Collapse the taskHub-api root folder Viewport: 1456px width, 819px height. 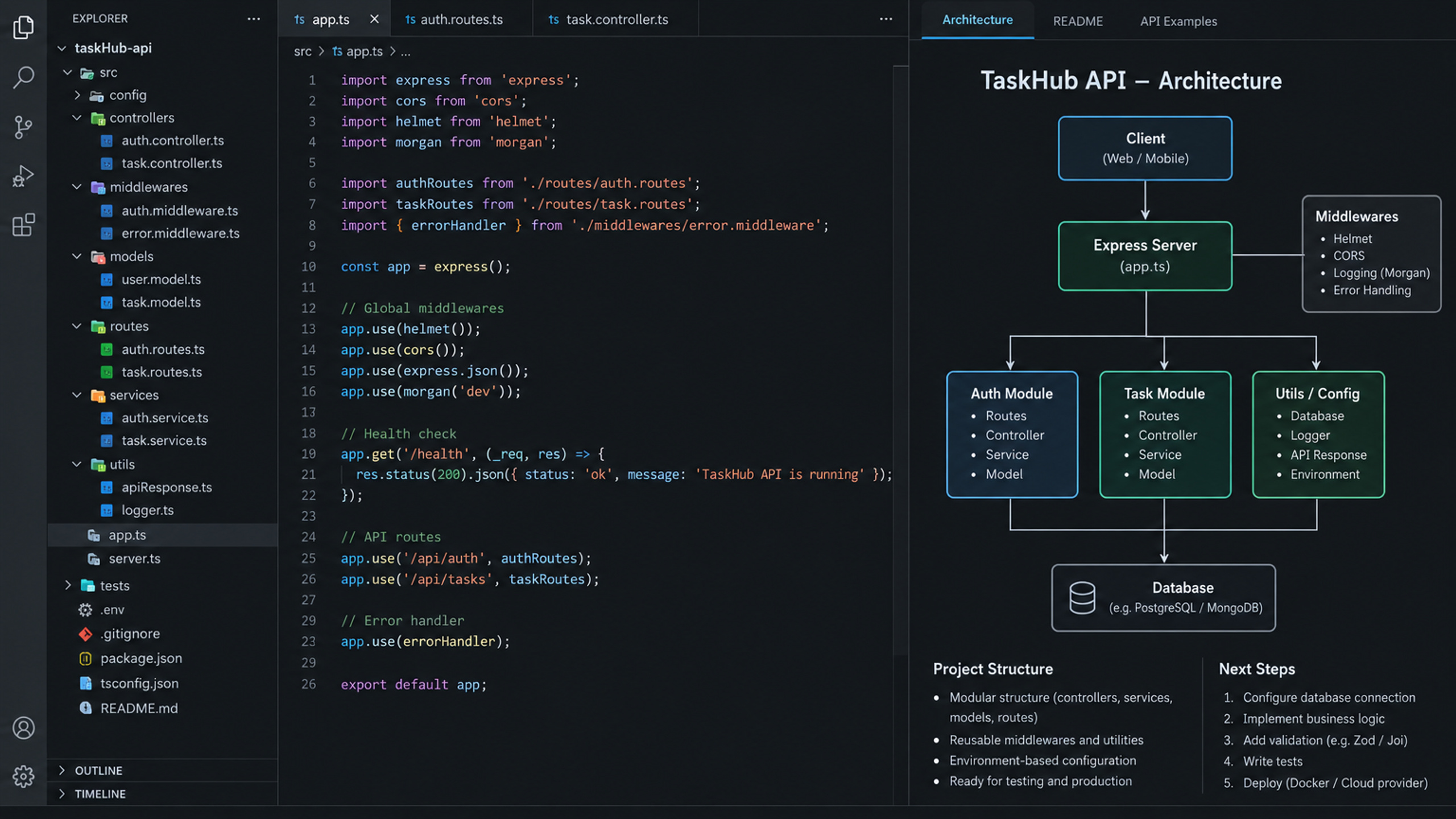click(61, 48)
